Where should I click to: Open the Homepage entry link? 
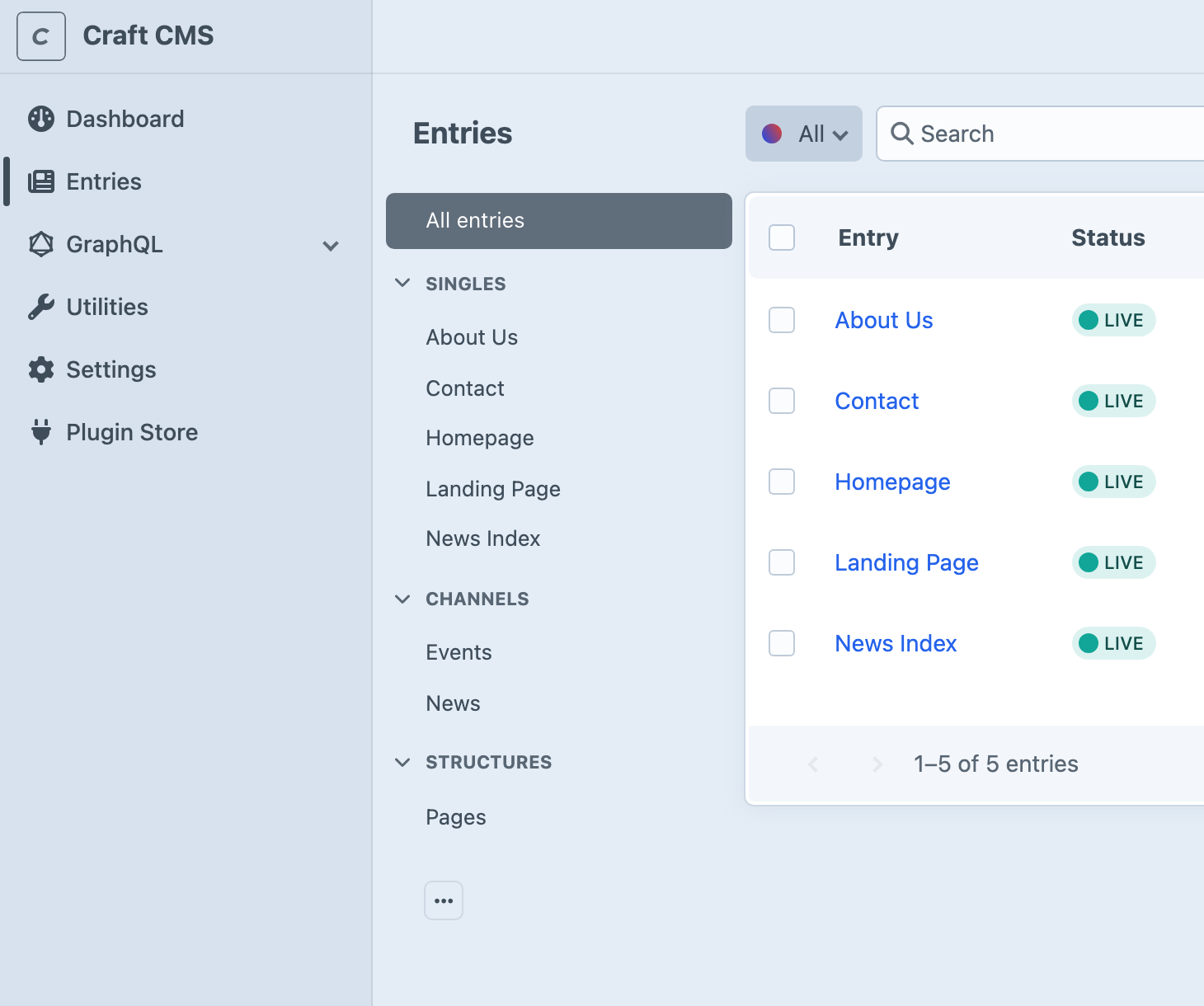[x=892, y=482]
